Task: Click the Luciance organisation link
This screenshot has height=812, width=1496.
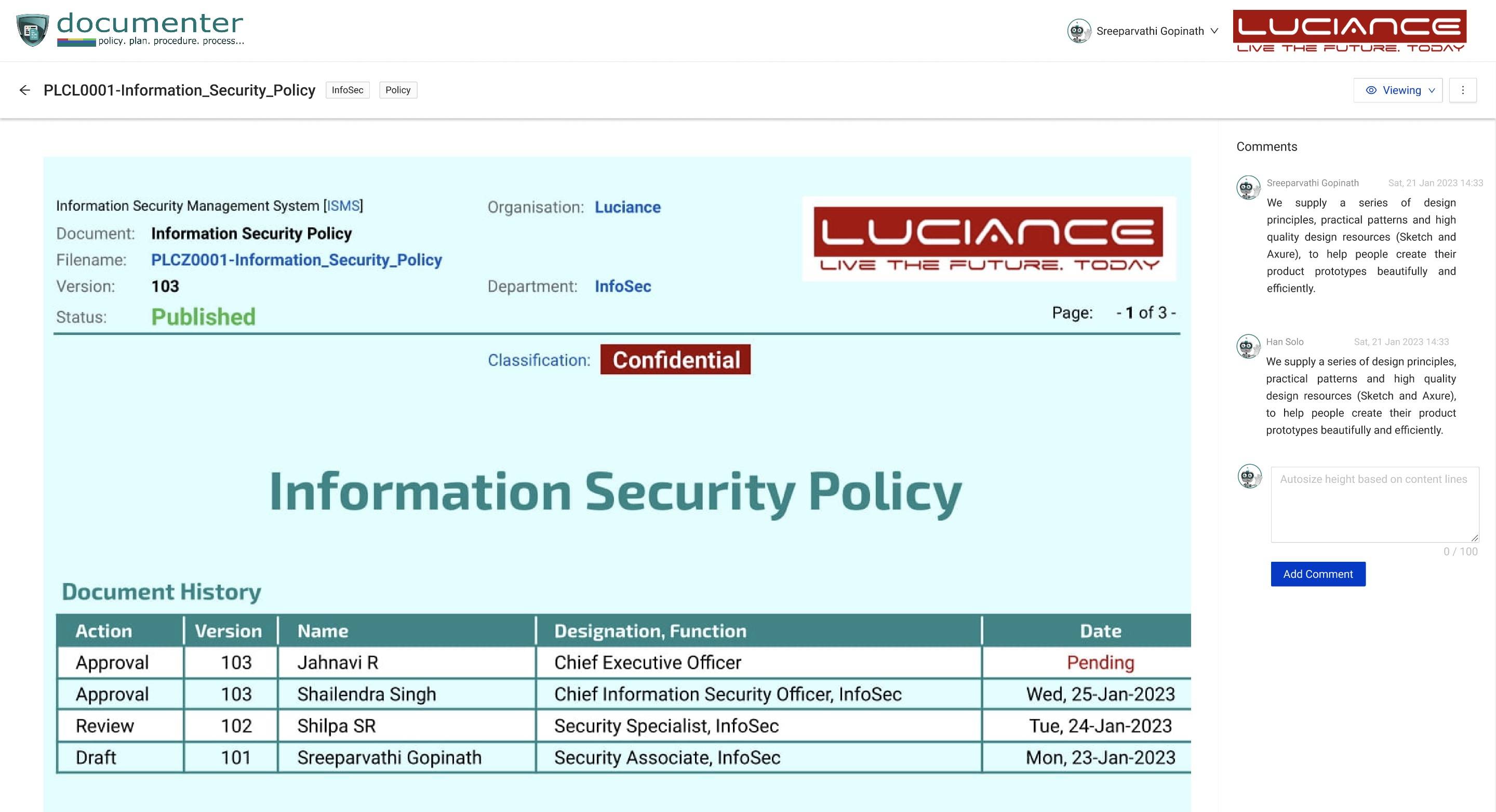Action: 627,207
